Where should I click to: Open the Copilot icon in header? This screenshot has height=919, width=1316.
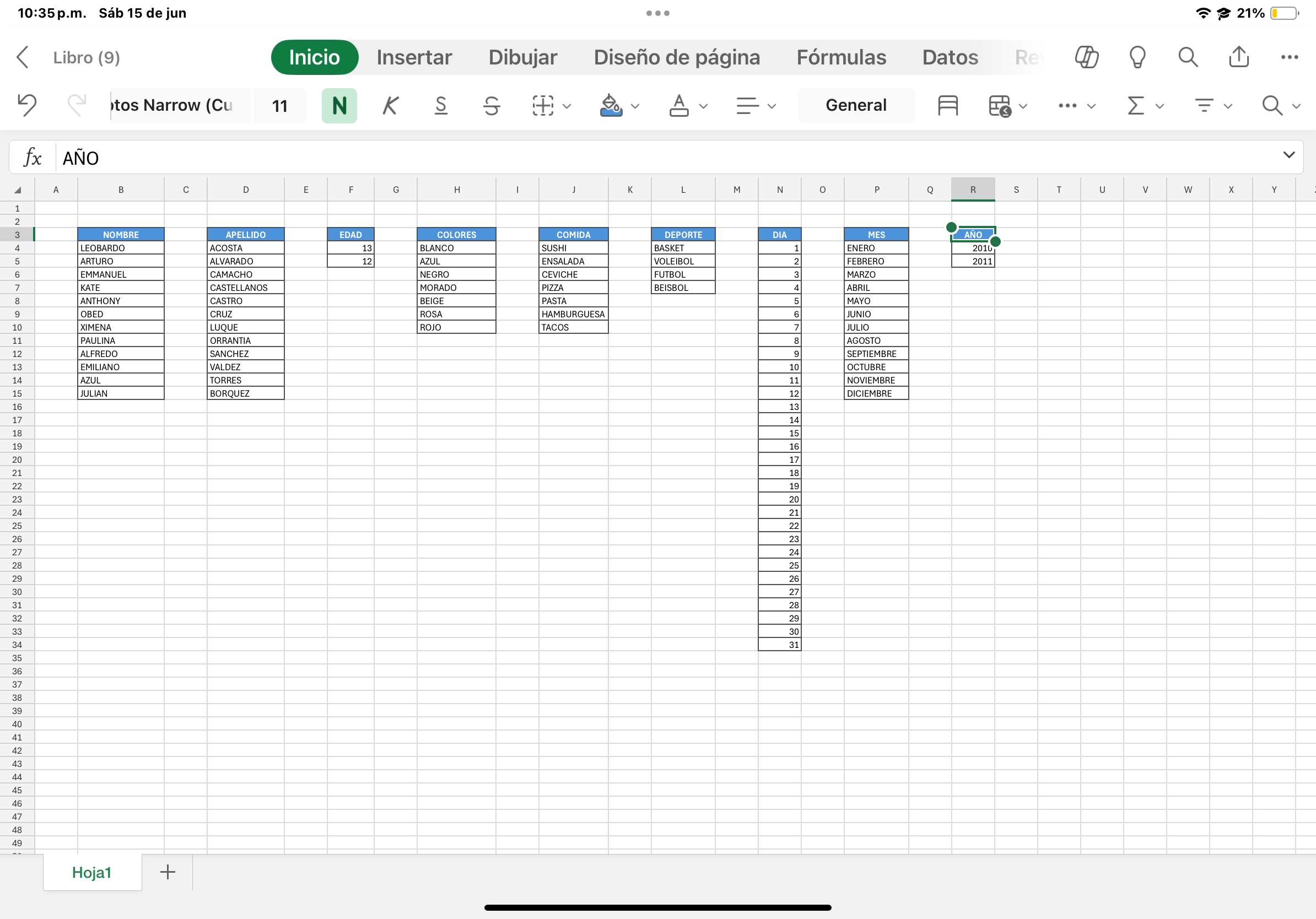pos(1086,57)
